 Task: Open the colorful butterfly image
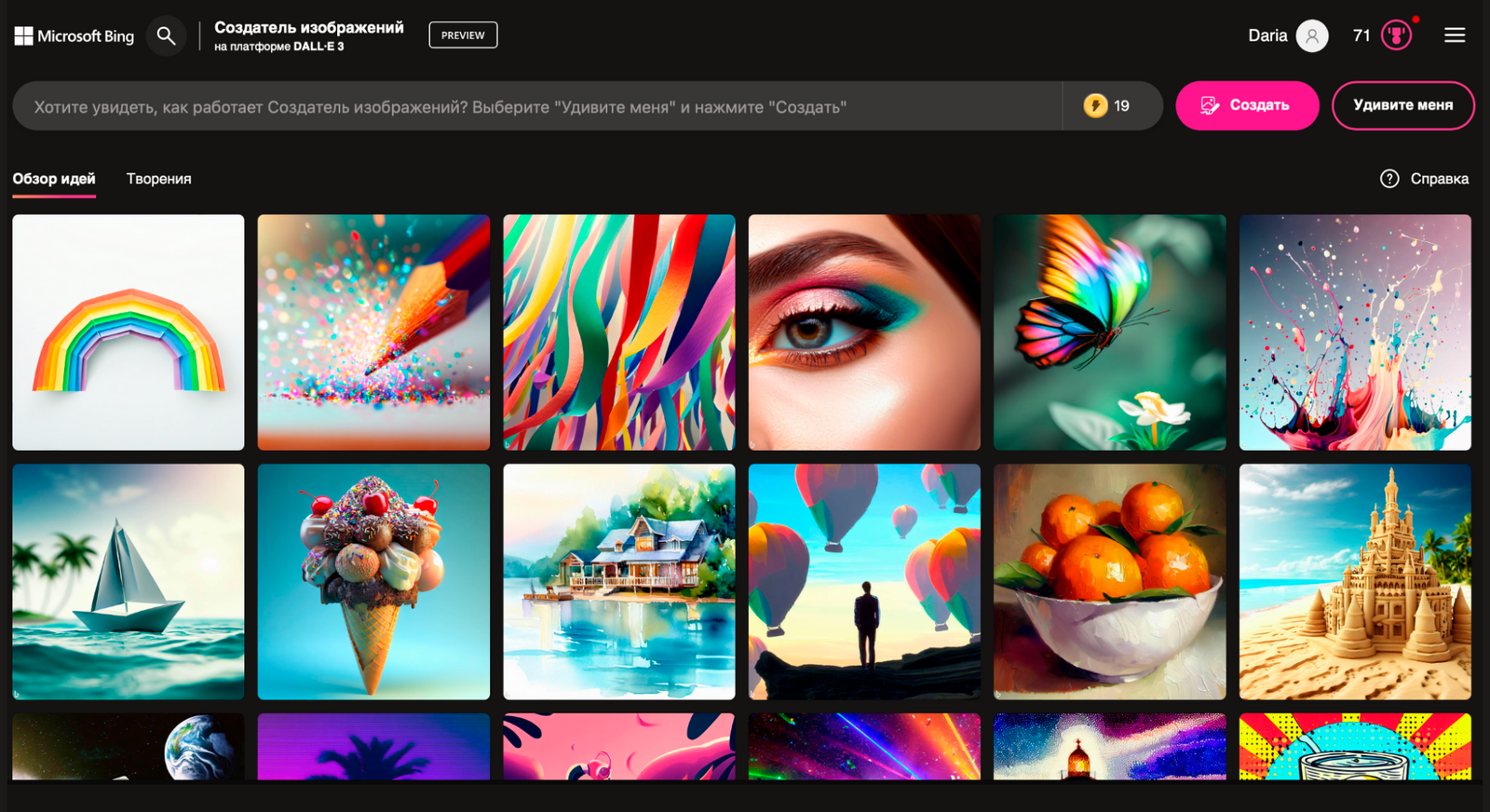pos(1109,332)
